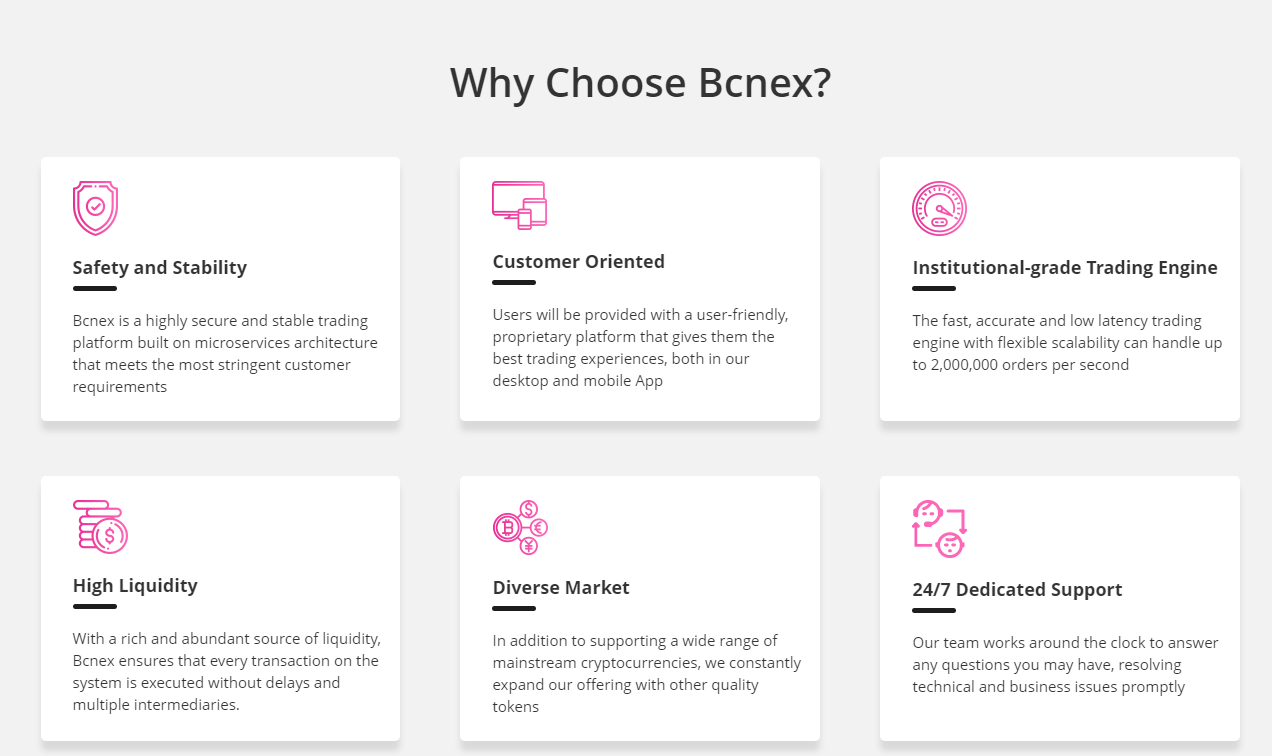Select the High Liquidity heading

[x=135, y=586]
